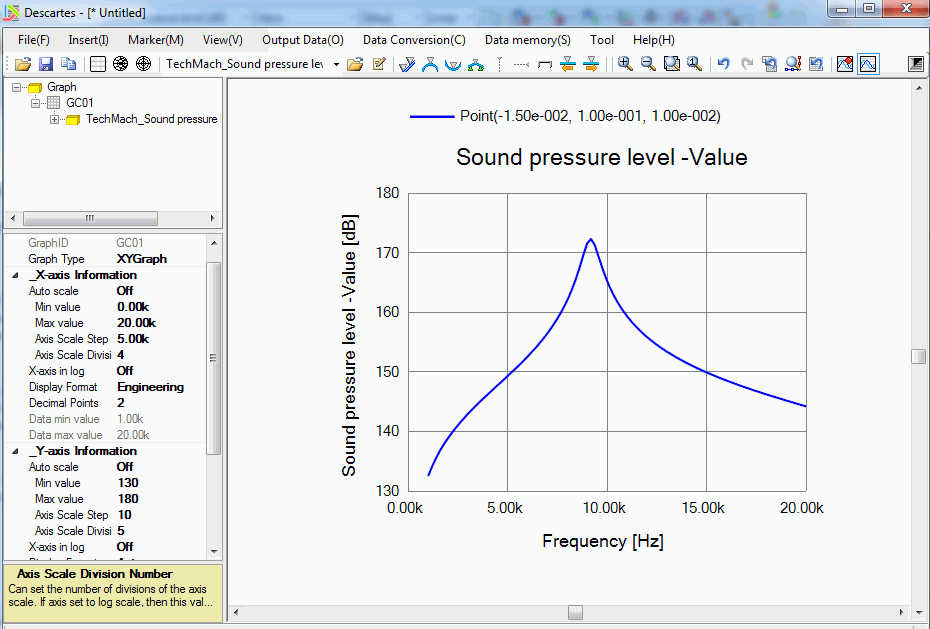Select the XY grid graph type icon
The height and width of the screenshot is (629, 930).
click(98, 64)
